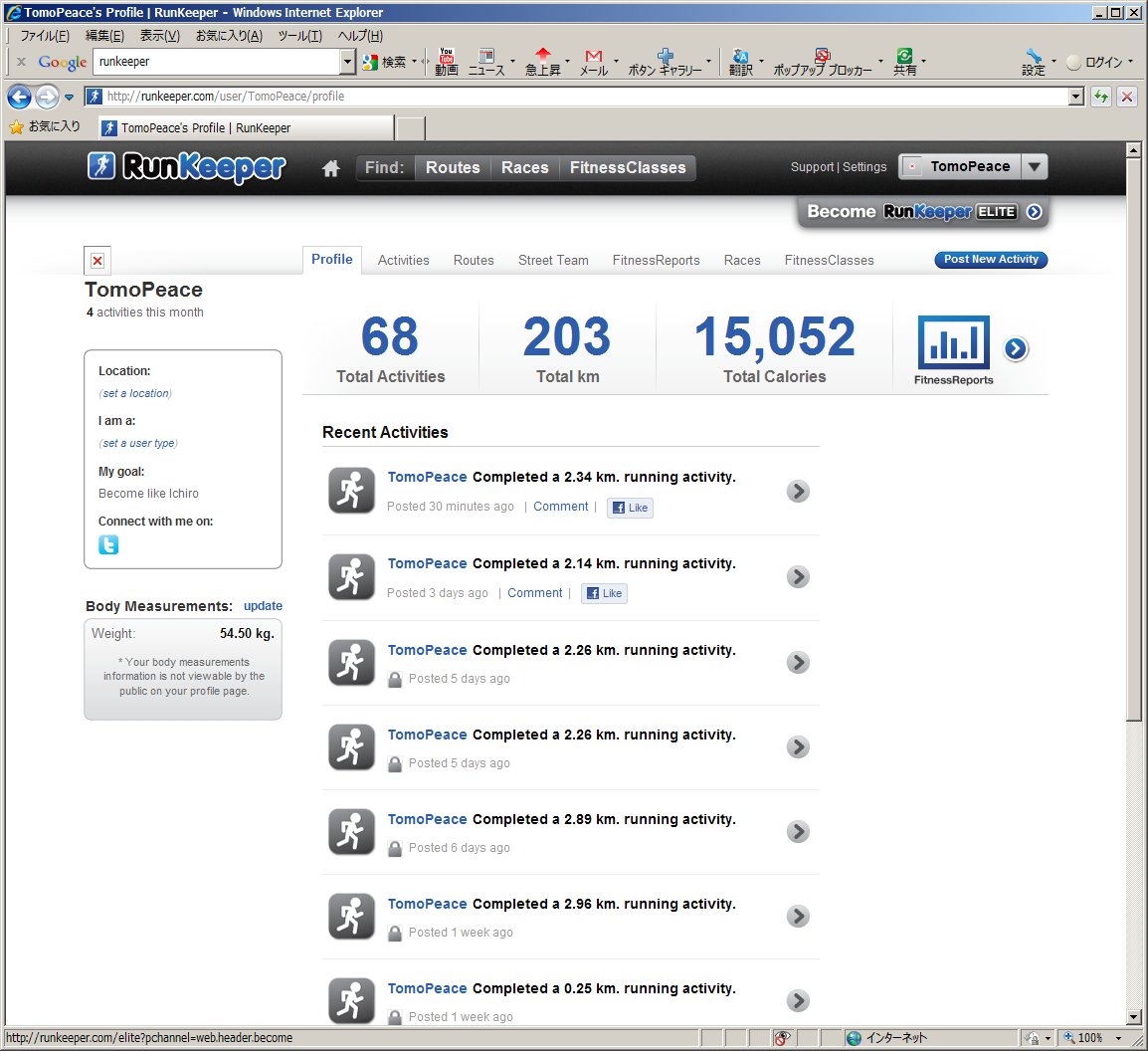This screenshot has width=1148, height=1051.
Task: Expand the TomoPeace account dropdown arrow
Action: pos(1035,167)
